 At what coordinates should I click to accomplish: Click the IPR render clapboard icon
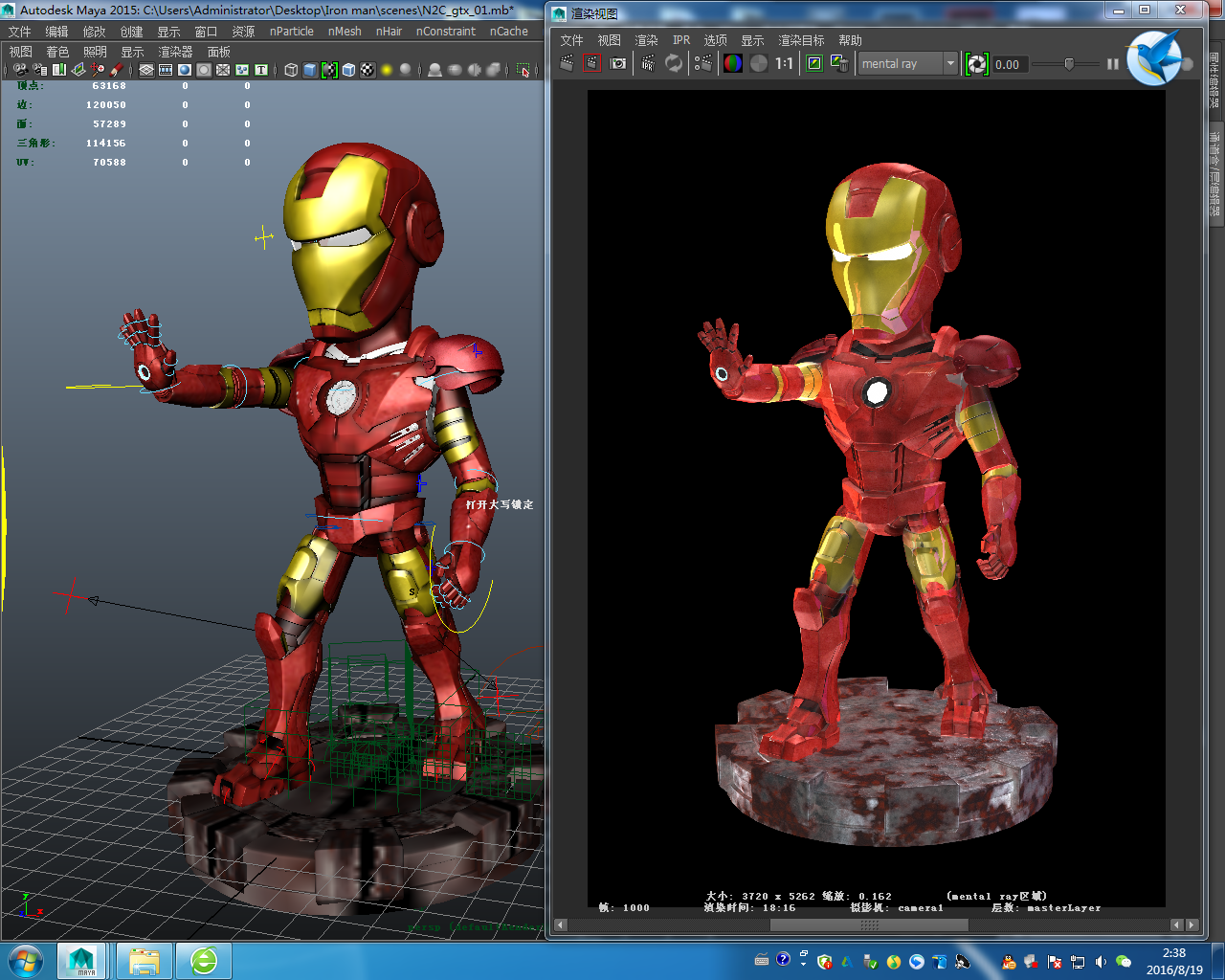coord(648,63)
